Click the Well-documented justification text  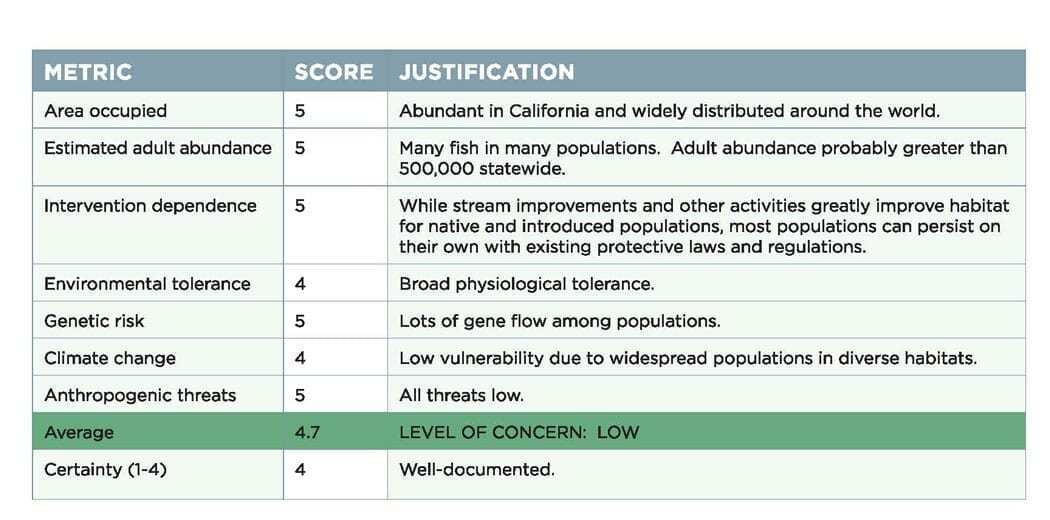pyautogui.click(x=477, y=470)
